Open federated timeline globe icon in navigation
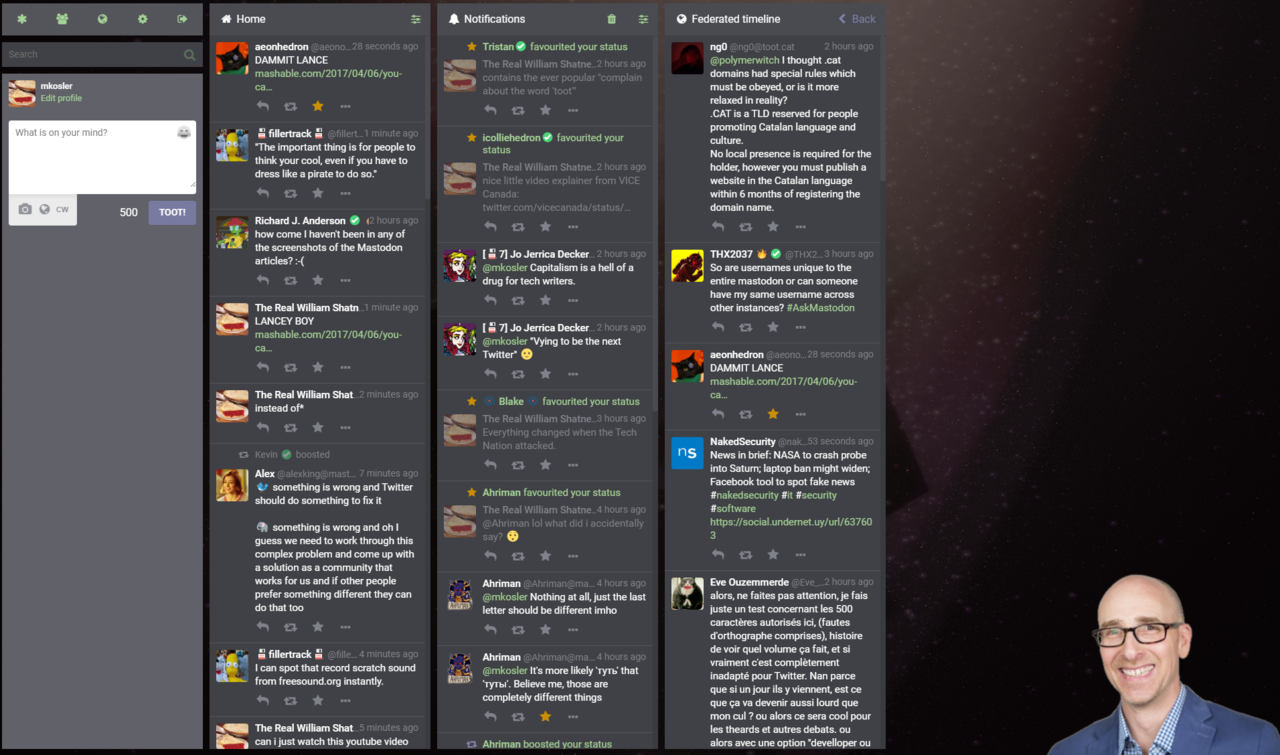The height and width of the screenshot is (755, 1280). click(102, 19)
